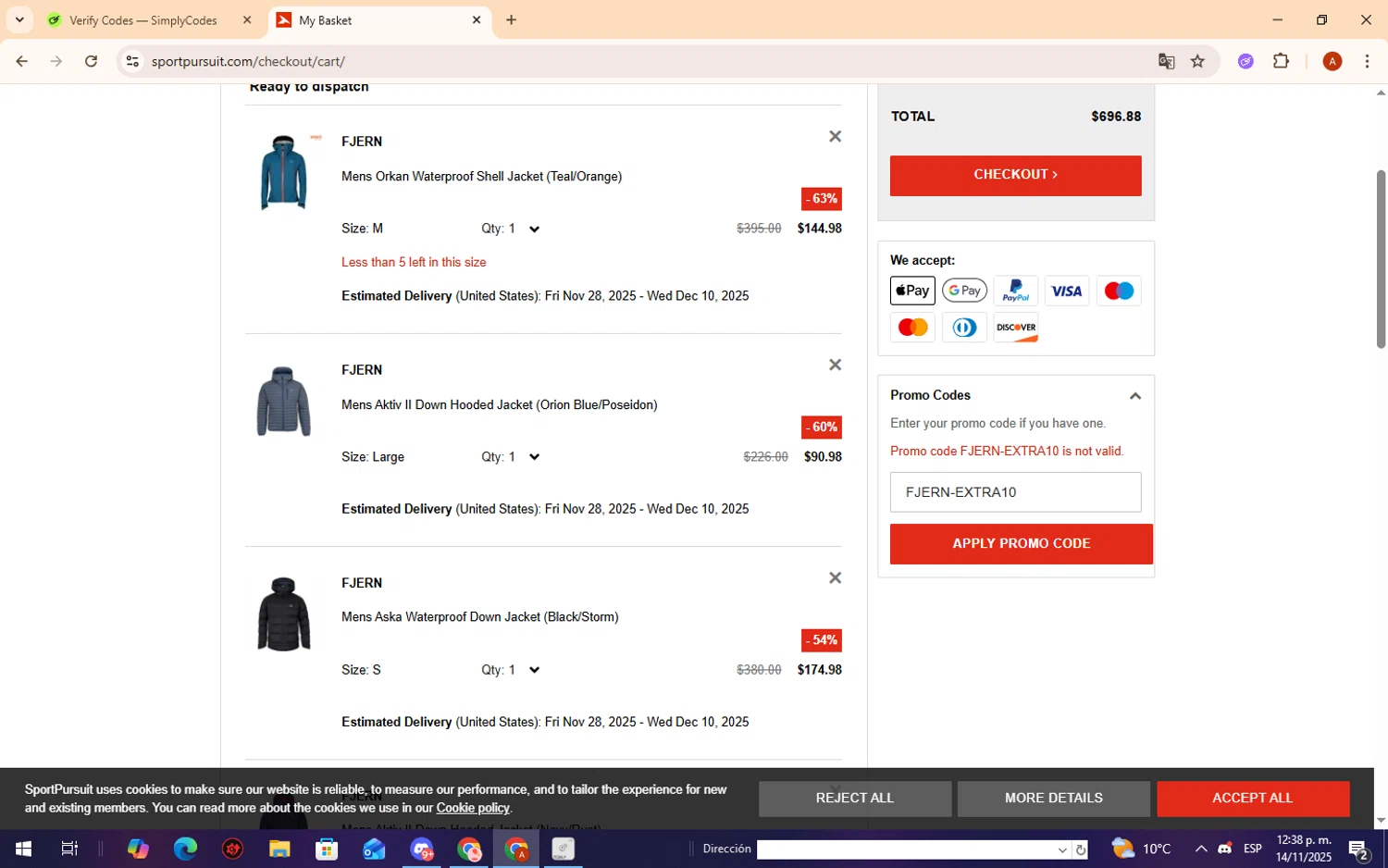Screen dimensions: 1388x868
Task: Open the Cookie policy link
Action: 472,808
